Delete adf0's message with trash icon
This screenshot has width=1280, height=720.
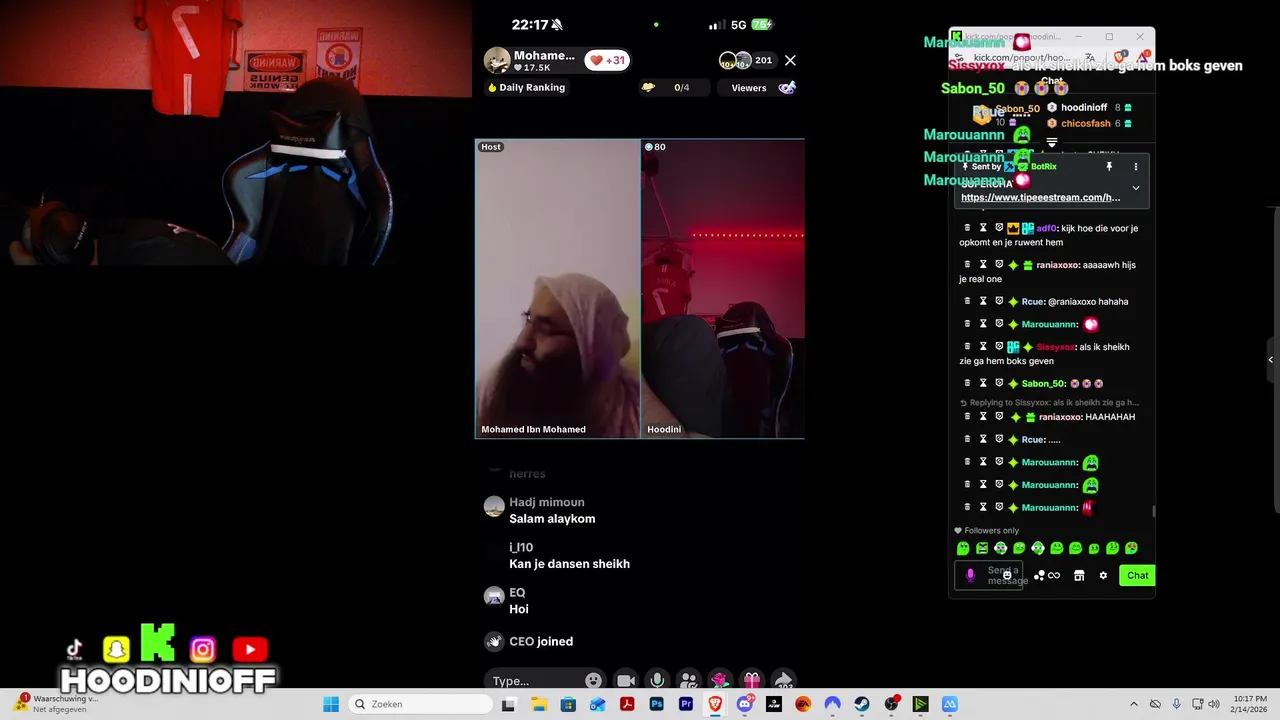(967, 228)
